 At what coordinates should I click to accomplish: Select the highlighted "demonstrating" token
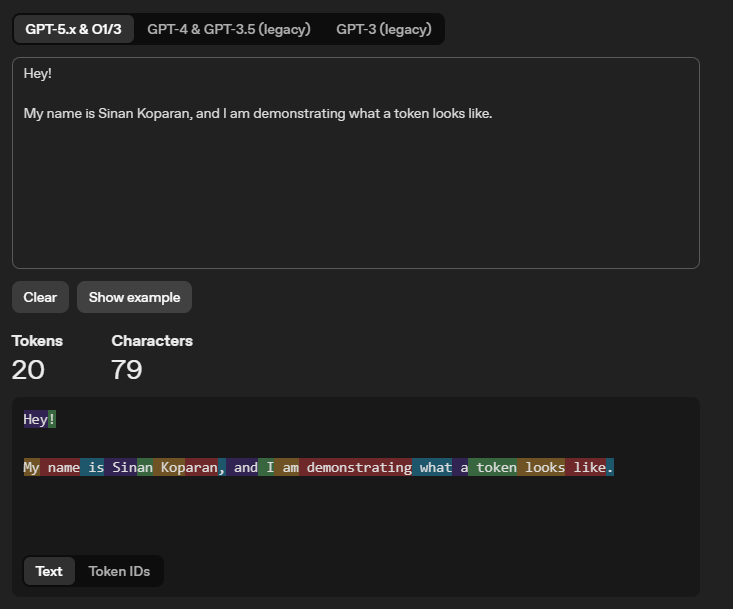(x=358, y=467)
